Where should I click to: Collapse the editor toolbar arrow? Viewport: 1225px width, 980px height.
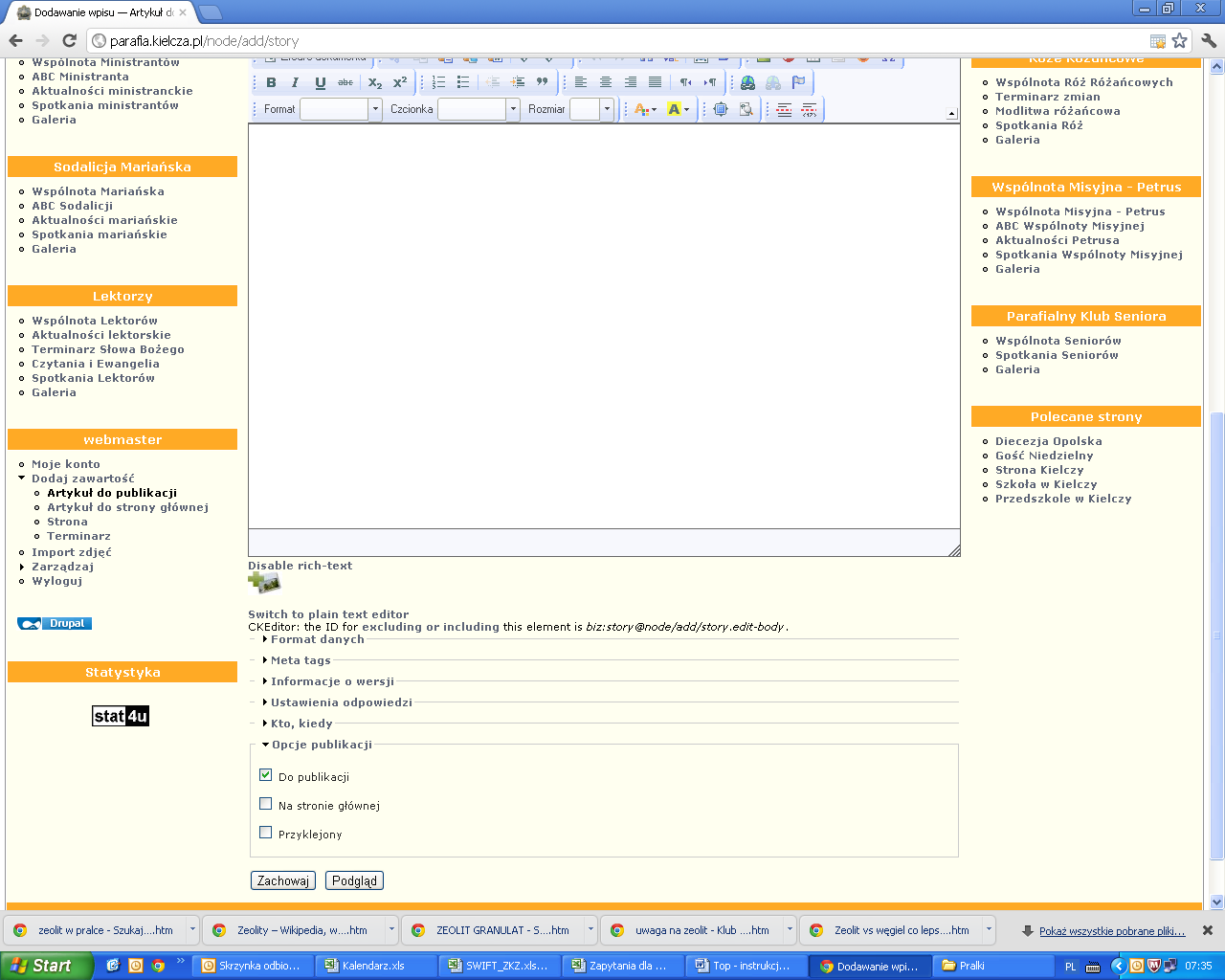point(951,114)
